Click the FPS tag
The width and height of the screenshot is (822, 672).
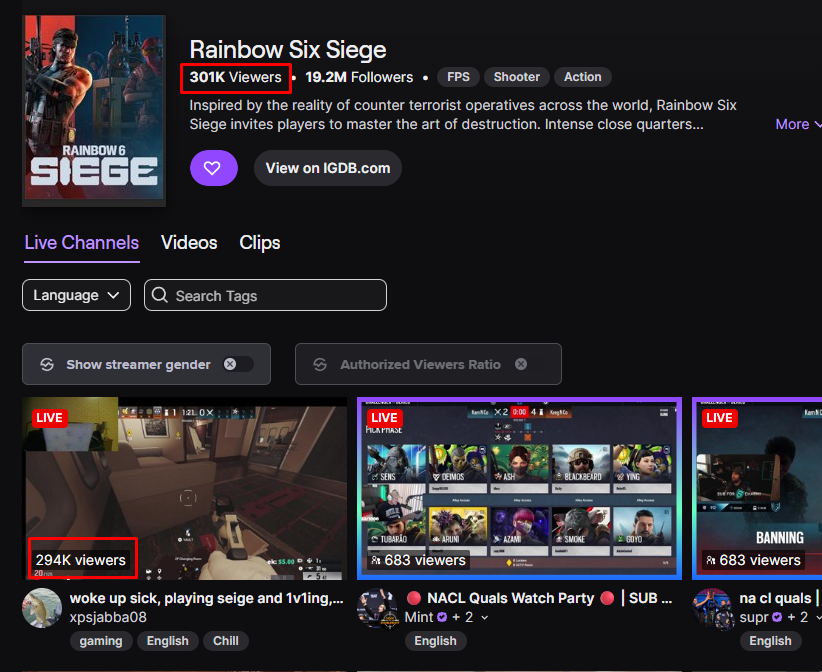tap(458, 77)
